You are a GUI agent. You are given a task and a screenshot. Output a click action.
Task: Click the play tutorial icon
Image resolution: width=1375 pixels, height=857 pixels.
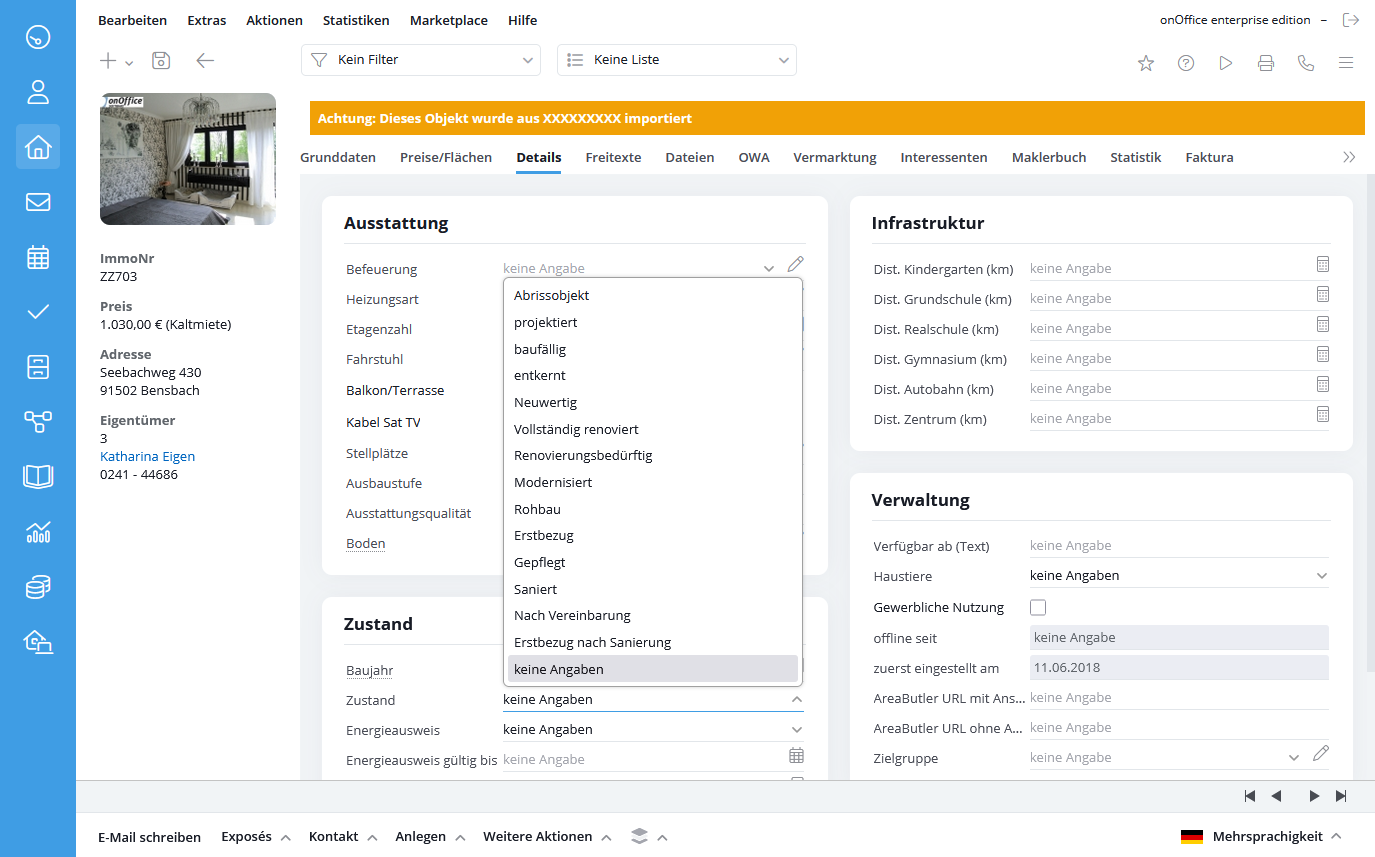(1226, 63)
